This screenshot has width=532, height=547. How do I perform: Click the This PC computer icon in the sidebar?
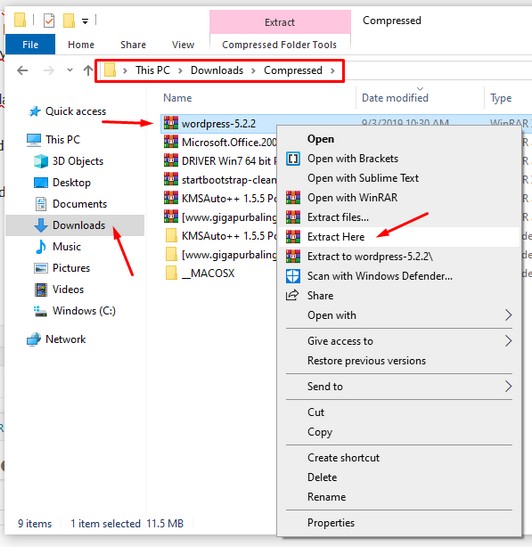(34, 140)
